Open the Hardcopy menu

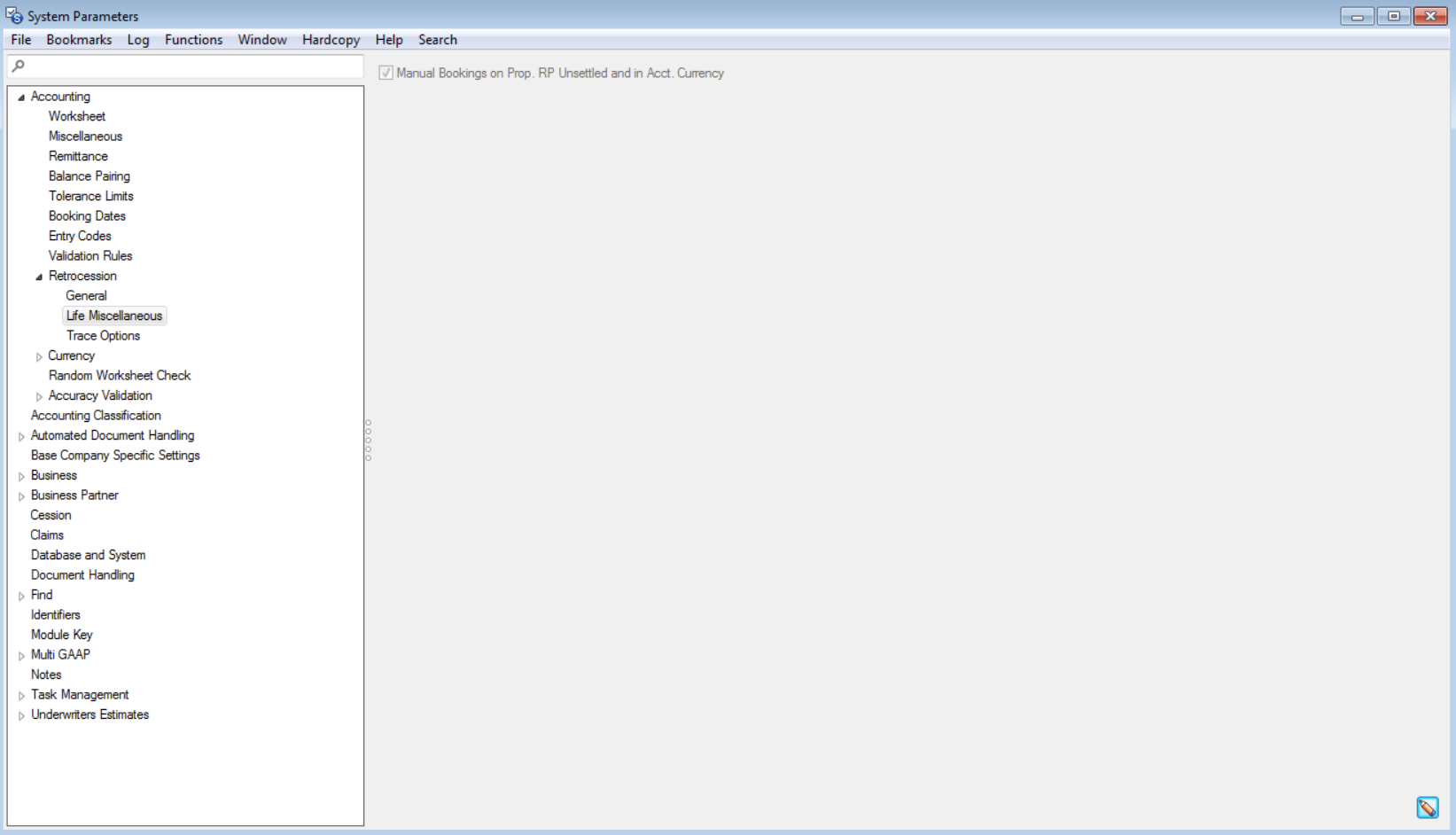pos(331,40)
